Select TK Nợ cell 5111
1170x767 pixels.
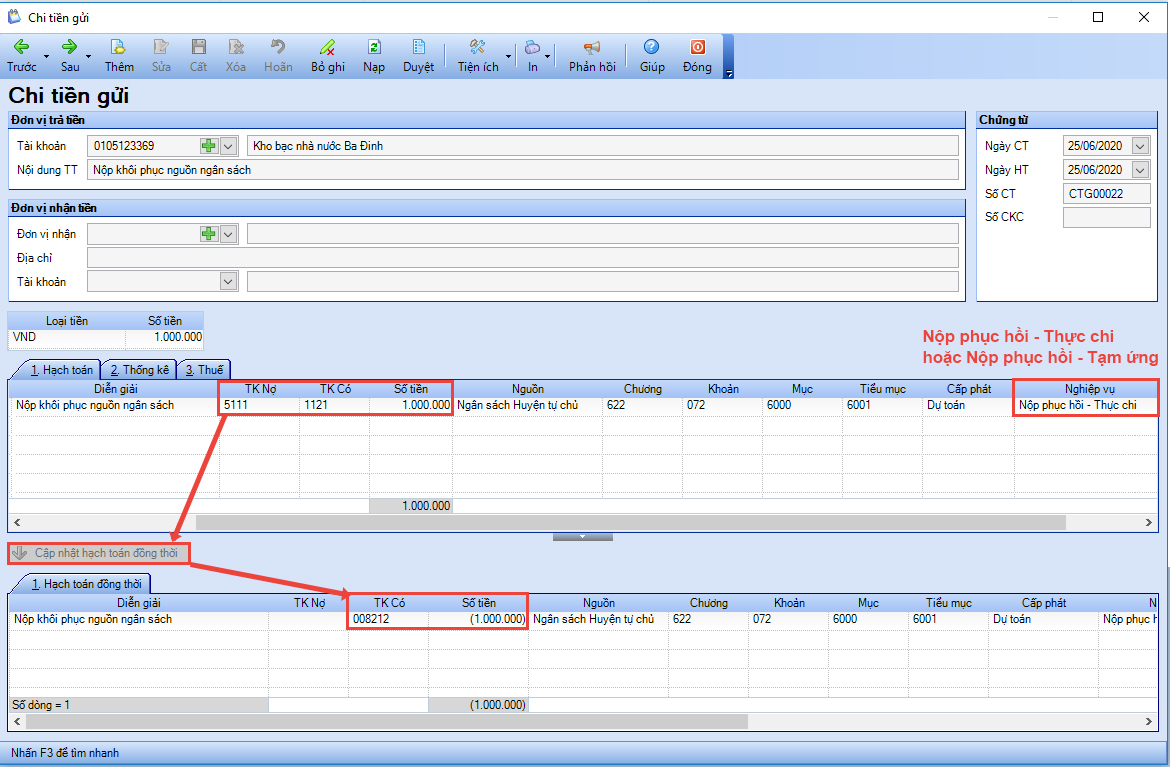point(259,405)
